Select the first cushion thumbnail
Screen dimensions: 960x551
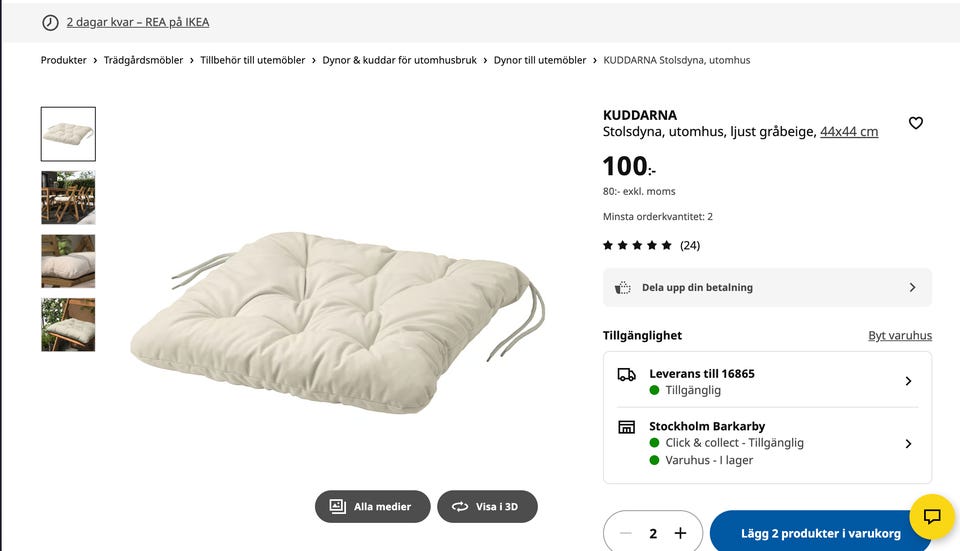point(68,134)
